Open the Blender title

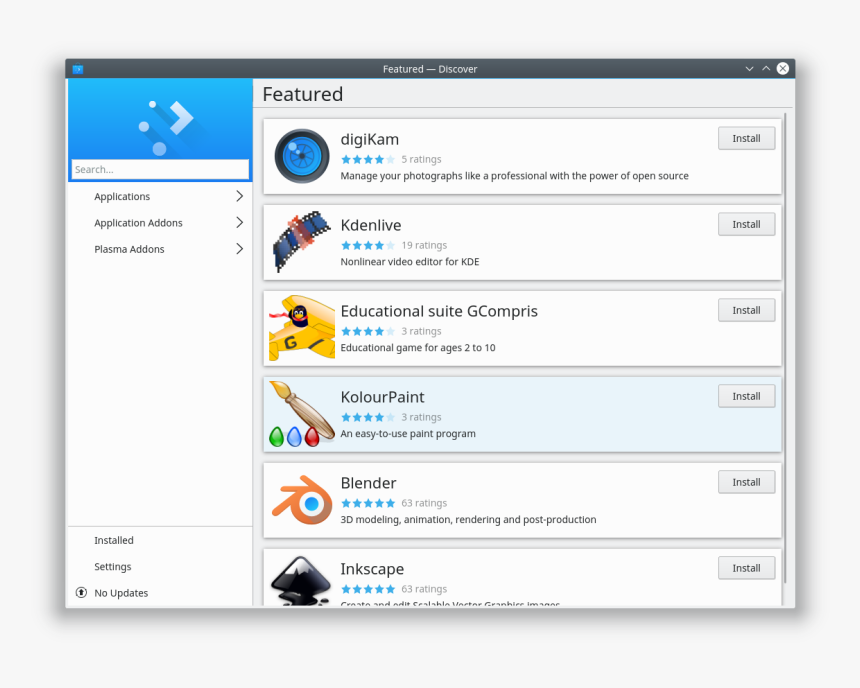pyautogui.click(x=368, y=483)
